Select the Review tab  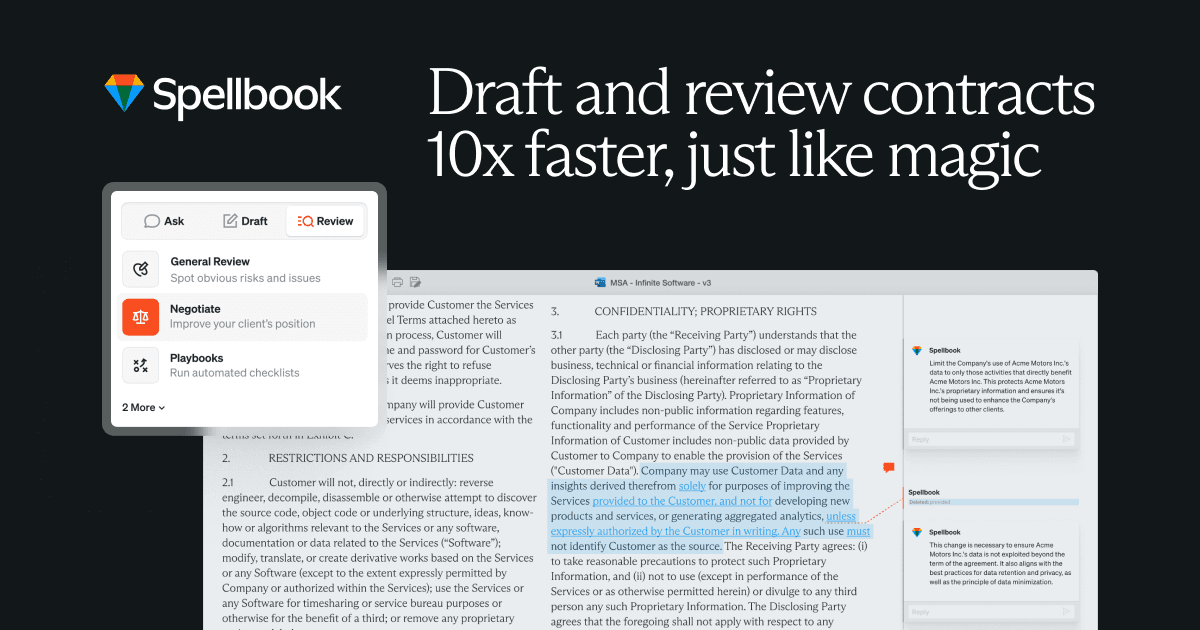[x=325, y=221]
